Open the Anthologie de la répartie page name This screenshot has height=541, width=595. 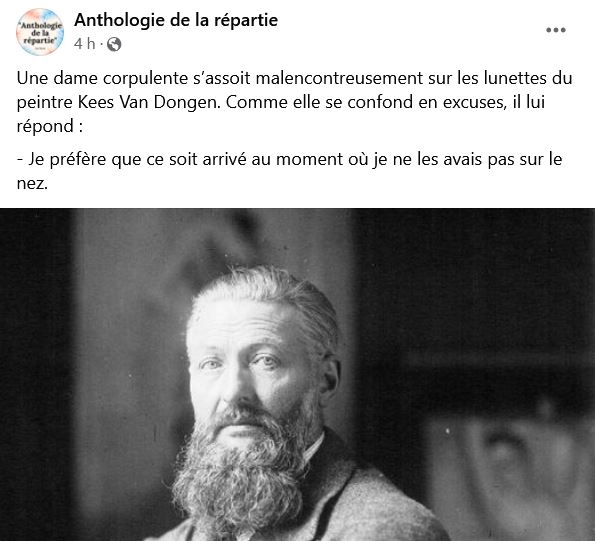point(176,20)
